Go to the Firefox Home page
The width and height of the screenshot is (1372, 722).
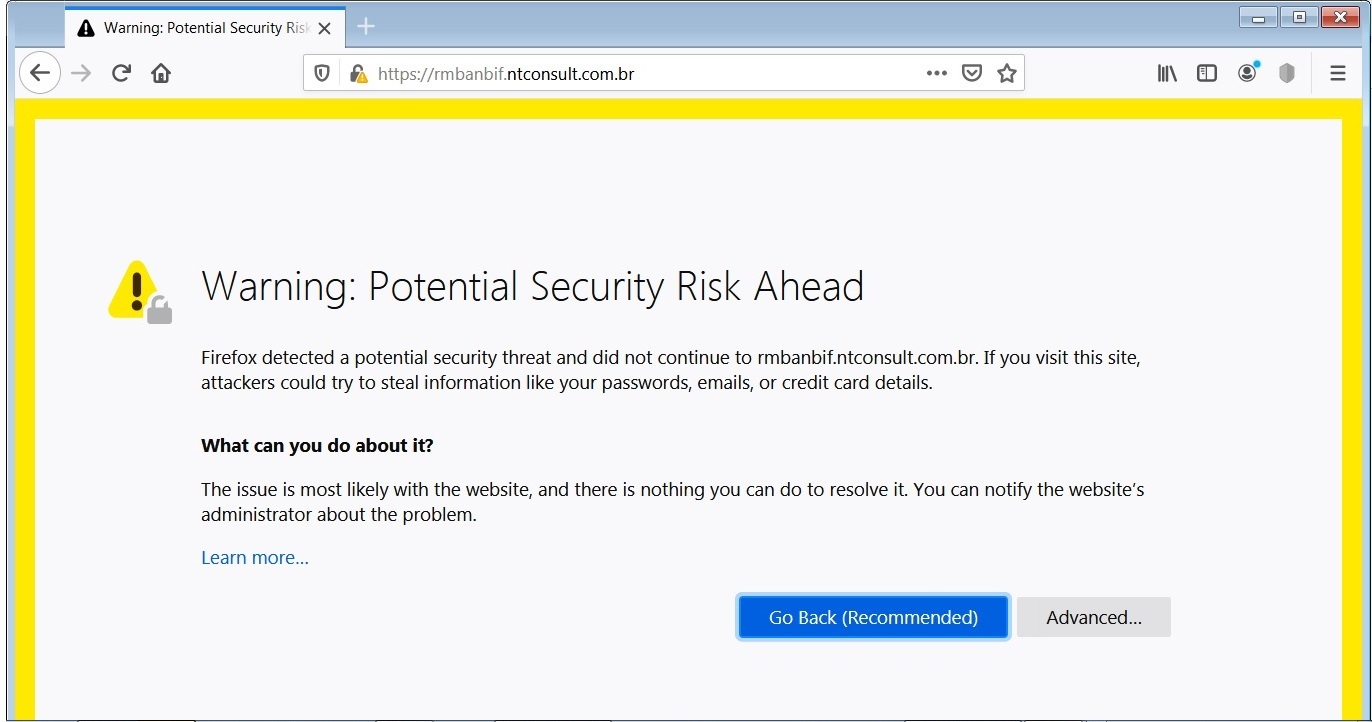pos(161,73)
